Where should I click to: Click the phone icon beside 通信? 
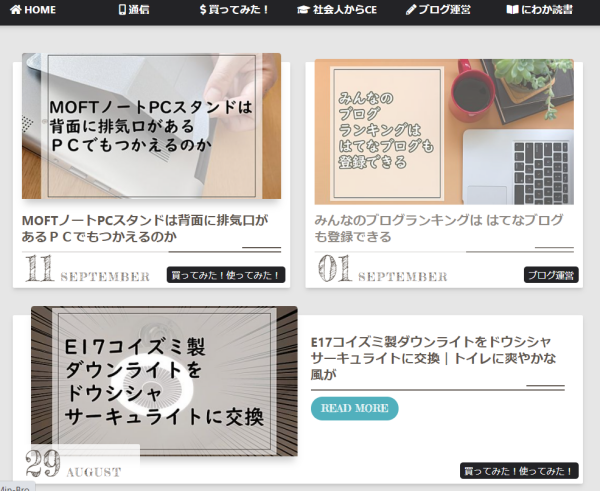[x=122, y=10]
